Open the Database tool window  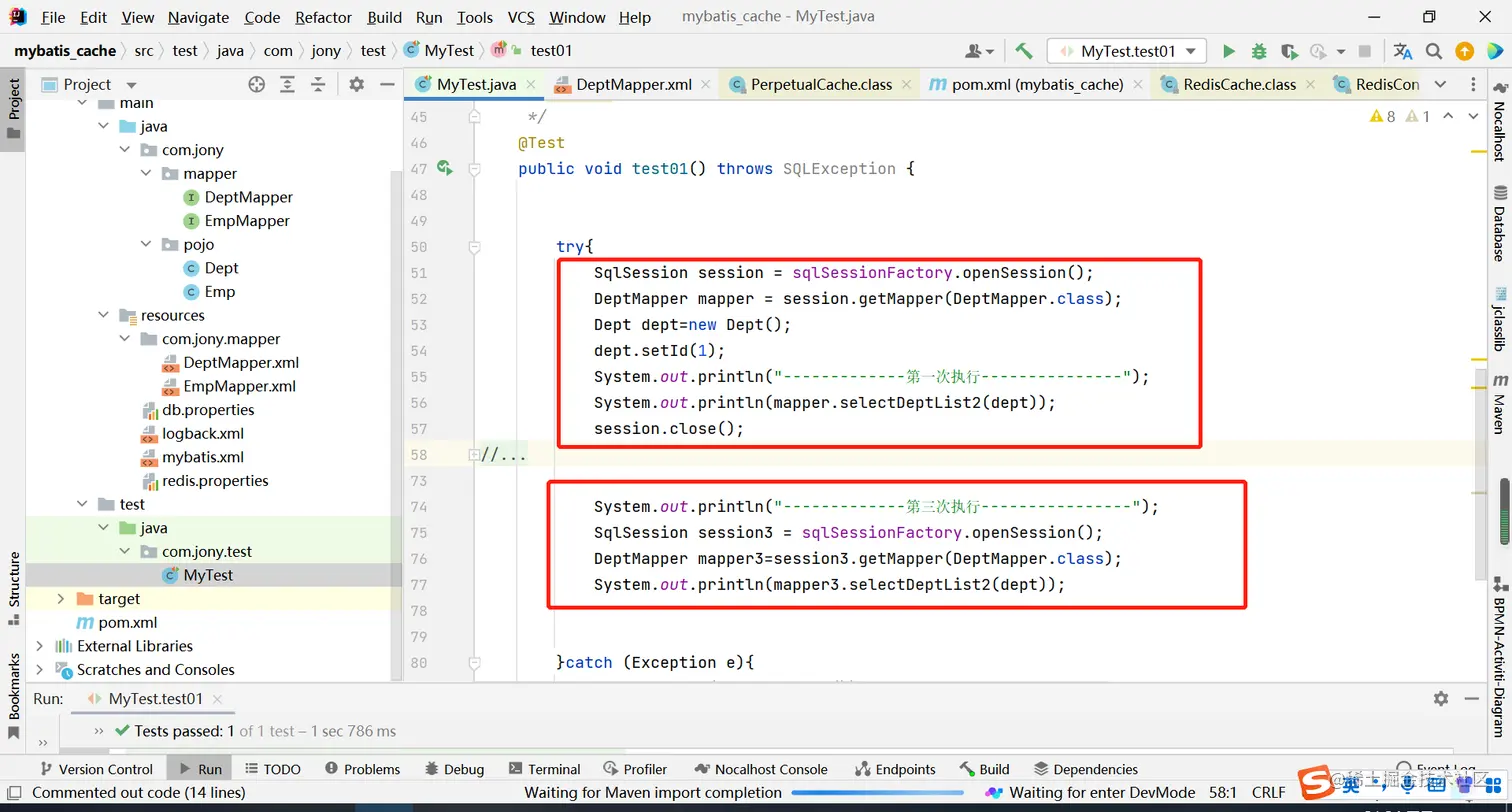1499,225
